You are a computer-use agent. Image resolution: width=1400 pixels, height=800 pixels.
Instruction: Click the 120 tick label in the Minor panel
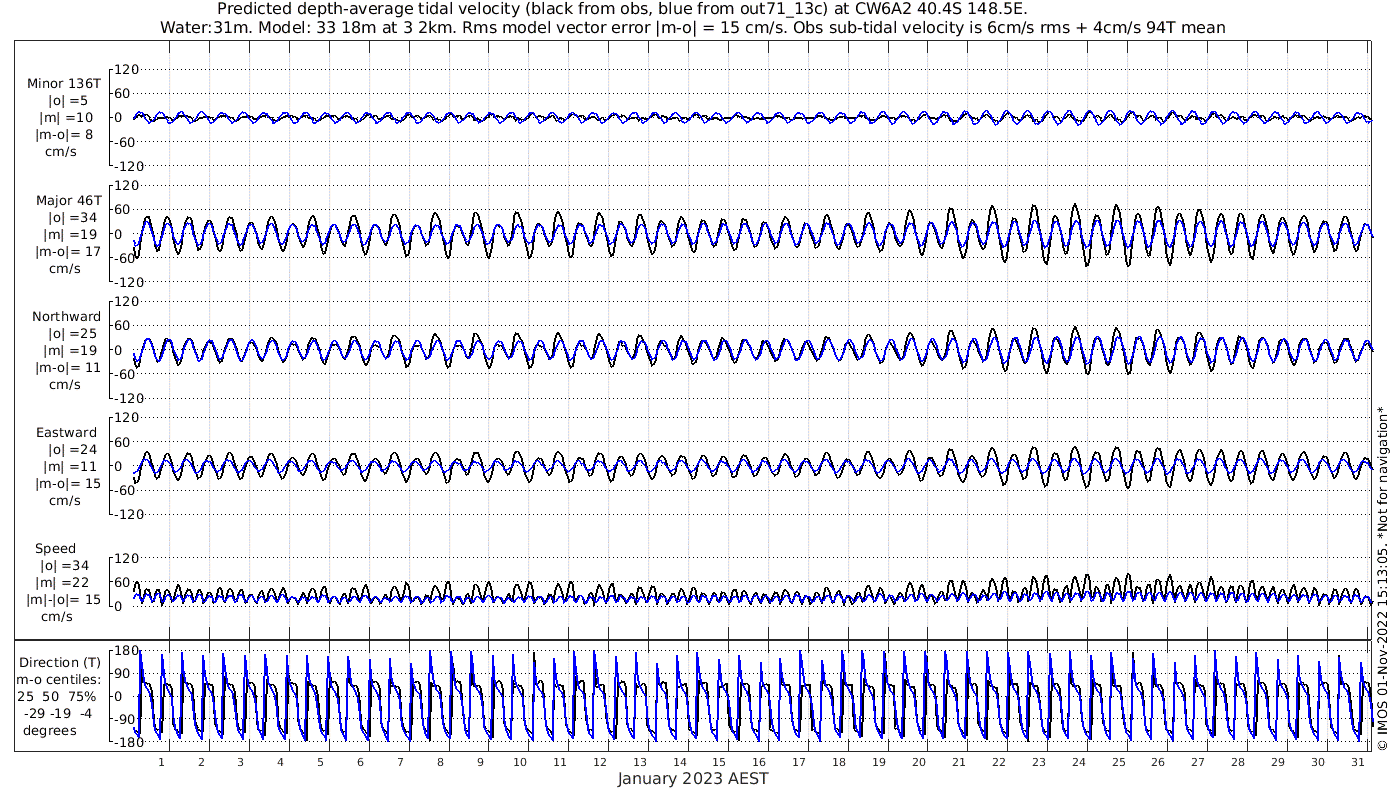click(x=127, y=69)
